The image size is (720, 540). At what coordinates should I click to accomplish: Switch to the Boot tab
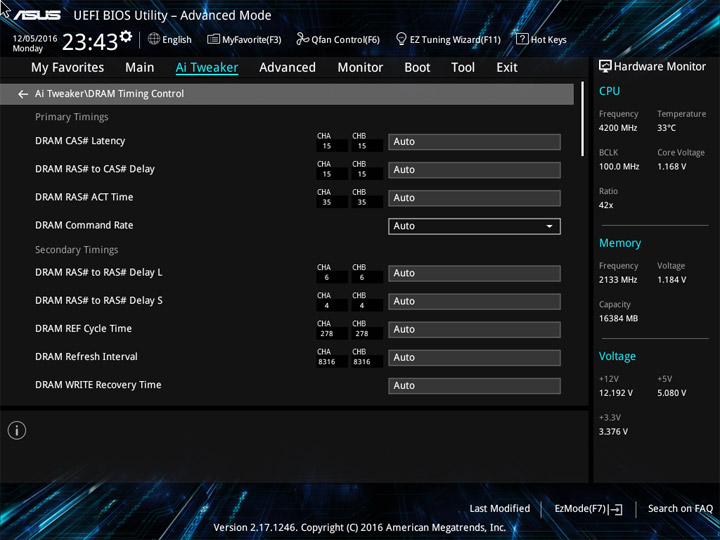417,68
